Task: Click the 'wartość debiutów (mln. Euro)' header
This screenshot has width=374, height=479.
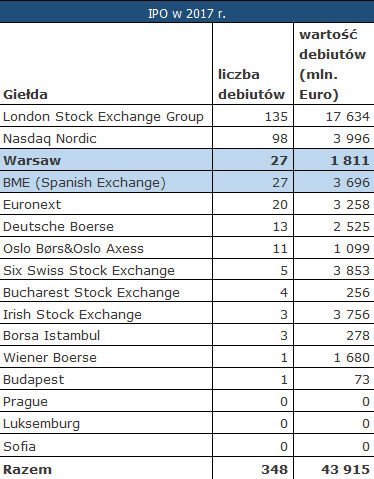Action: coord(332,65)
